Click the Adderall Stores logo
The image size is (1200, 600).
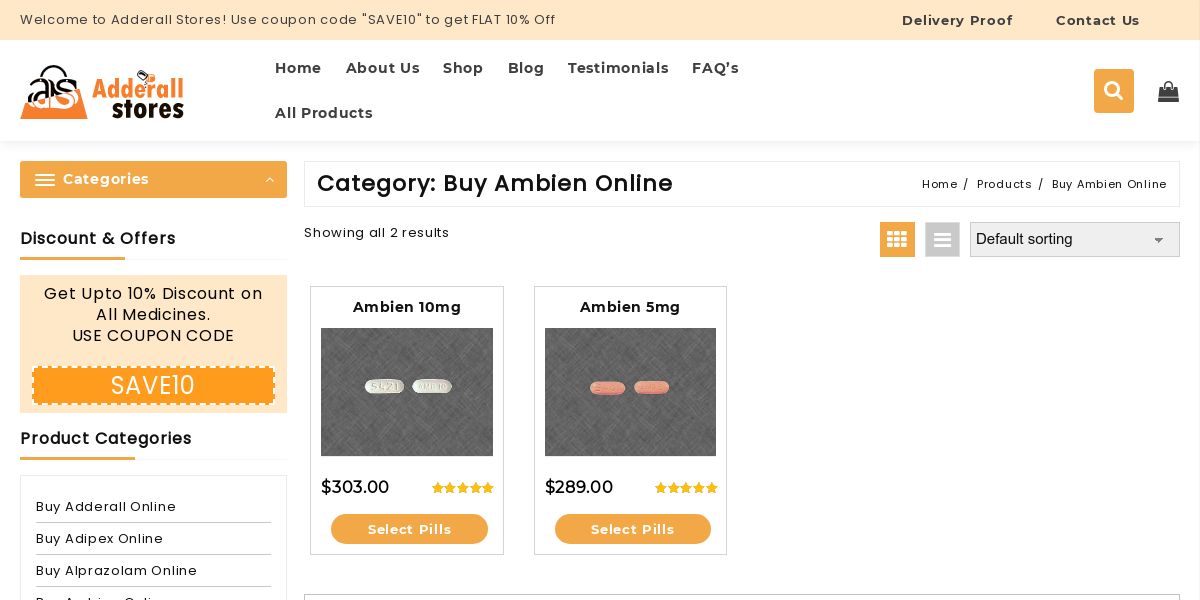click(102, 92)
